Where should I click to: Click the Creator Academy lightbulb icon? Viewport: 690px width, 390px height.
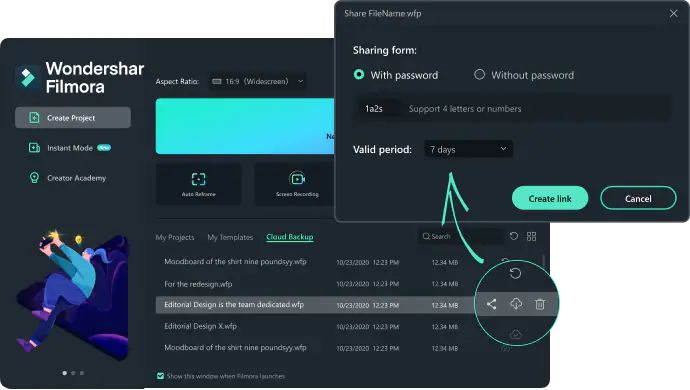(34, 178)
